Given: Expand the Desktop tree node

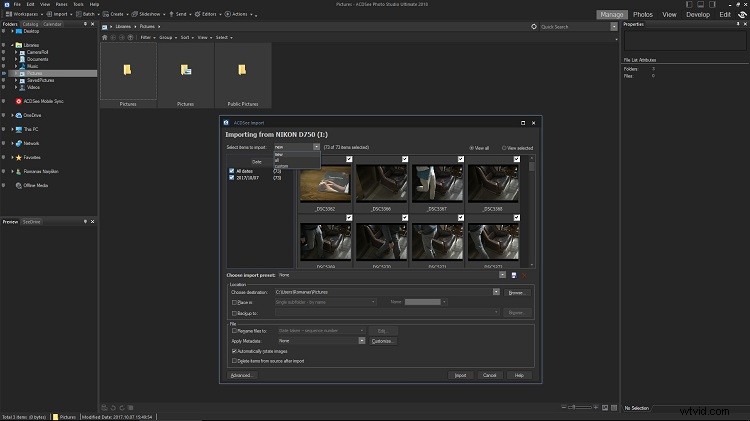Looking at the screenshot, I should 12,31.
